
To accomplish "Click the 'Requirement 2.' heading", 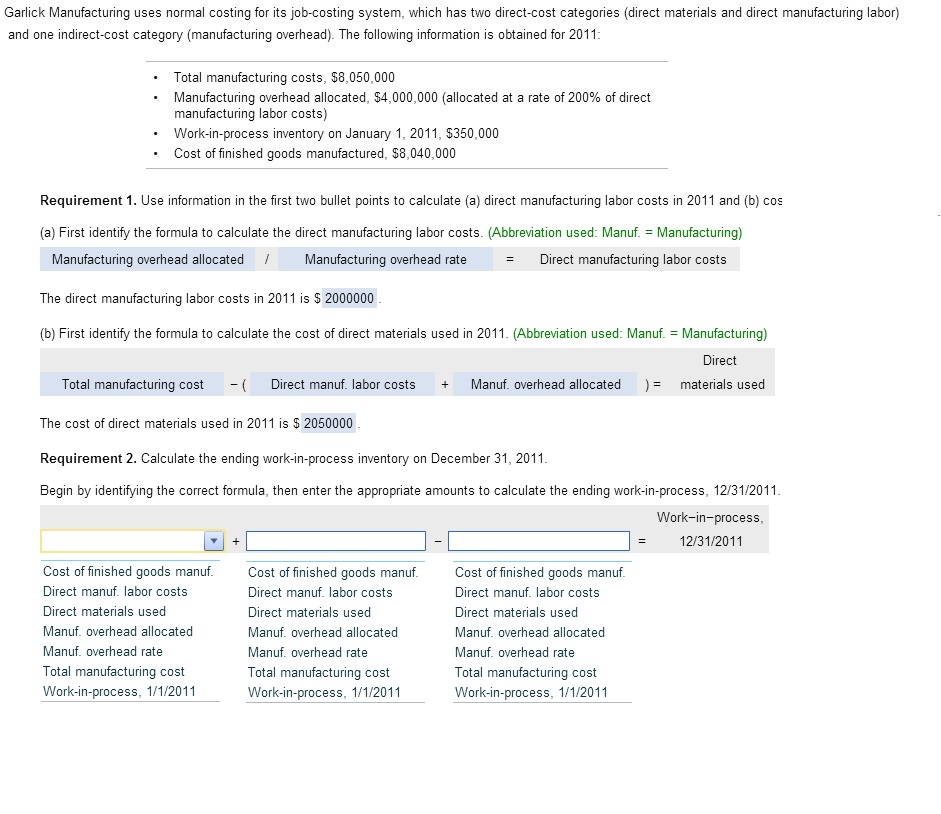I will click(x=88, y=459).
